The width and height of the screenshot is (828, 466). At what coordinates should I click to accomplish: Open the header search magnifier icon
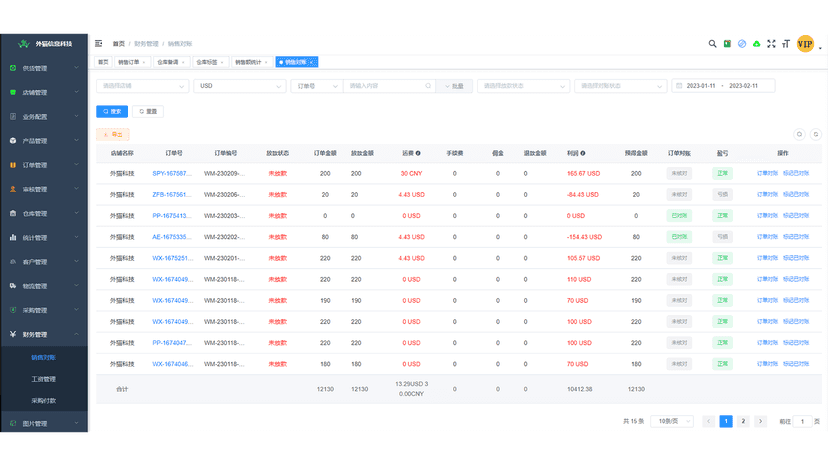tap(712, 44)
